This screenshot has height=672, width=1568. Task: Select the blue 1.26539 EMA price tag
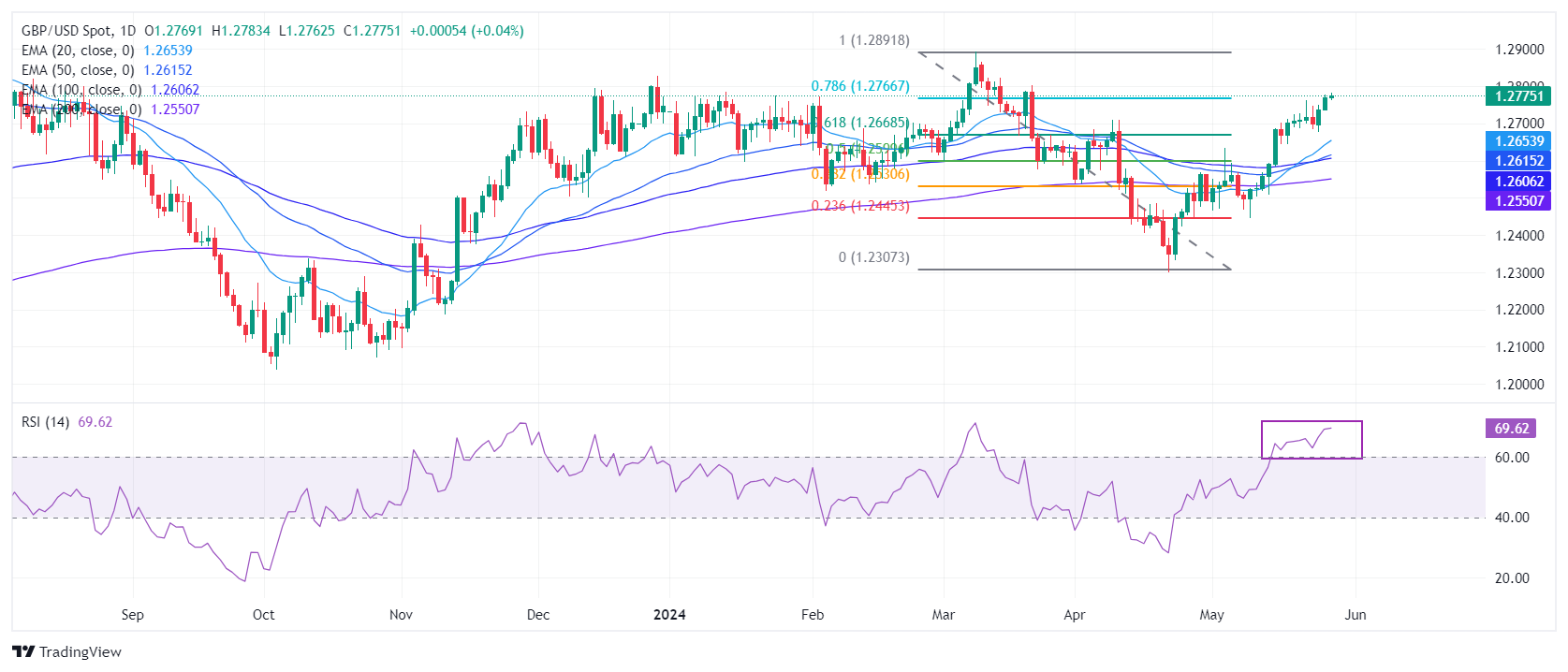pyautogui.click(x=1517, y=141)
